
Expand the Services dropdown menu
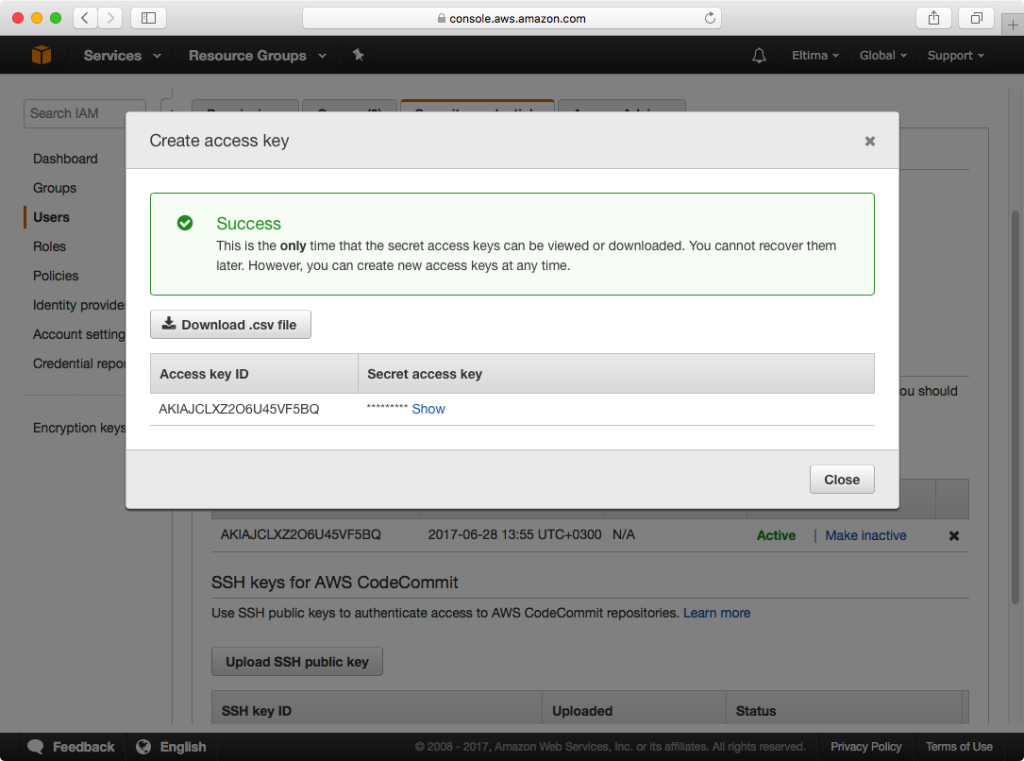click(122, 55)
